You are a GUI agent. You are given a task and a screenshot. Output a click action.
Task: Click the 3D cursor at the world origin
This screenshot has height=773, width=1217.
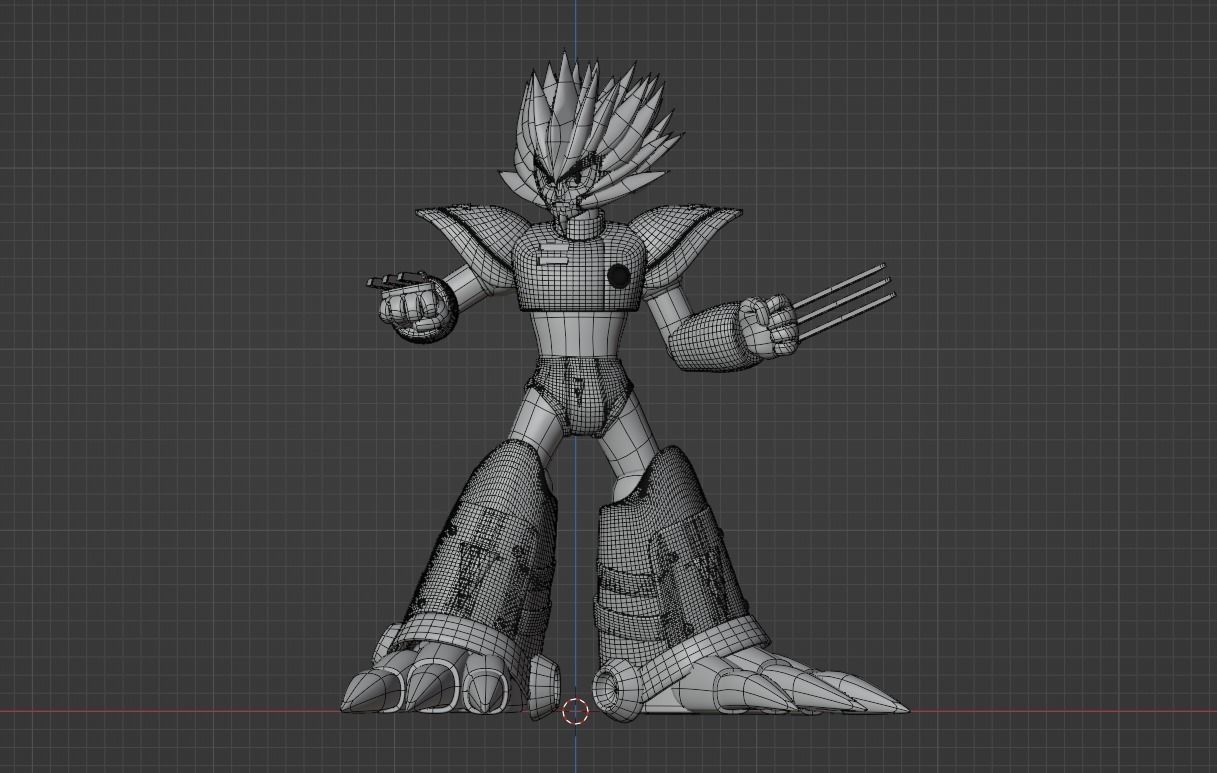[x=575, y=712]
